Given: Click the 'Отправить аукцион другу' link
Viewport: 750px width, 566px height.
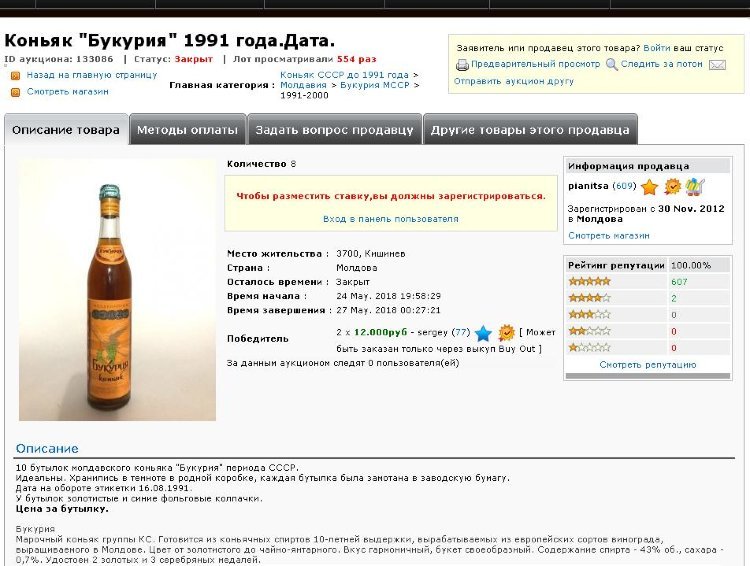Looking at the screenshot, I should coord(514,81).
